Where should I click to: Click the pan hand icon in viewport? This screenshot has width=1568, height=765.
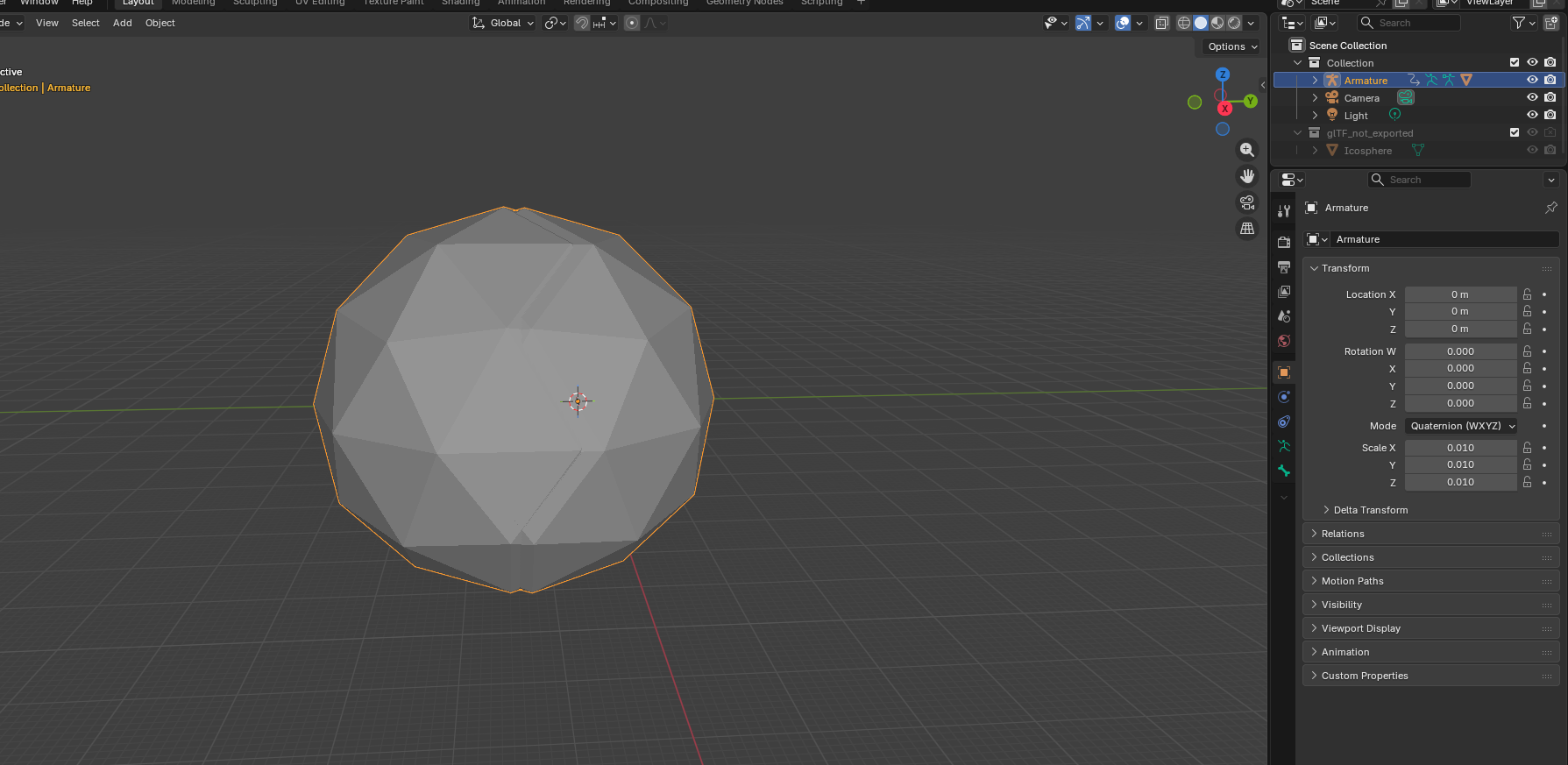pos(1247,176)
